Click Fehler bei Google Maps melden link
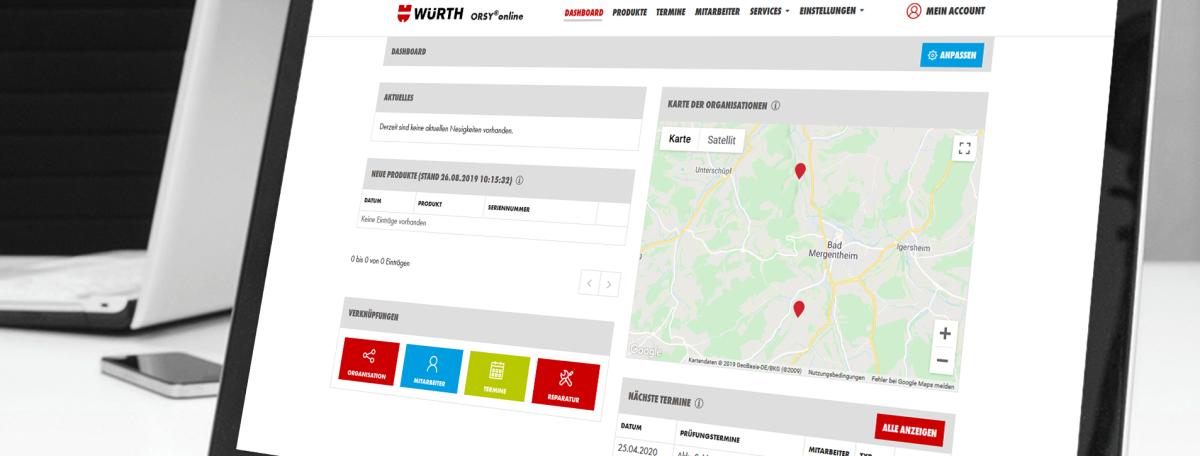The height and width of the screenshot is (456, 1200). pyautogui.click(x=912, y=385)
